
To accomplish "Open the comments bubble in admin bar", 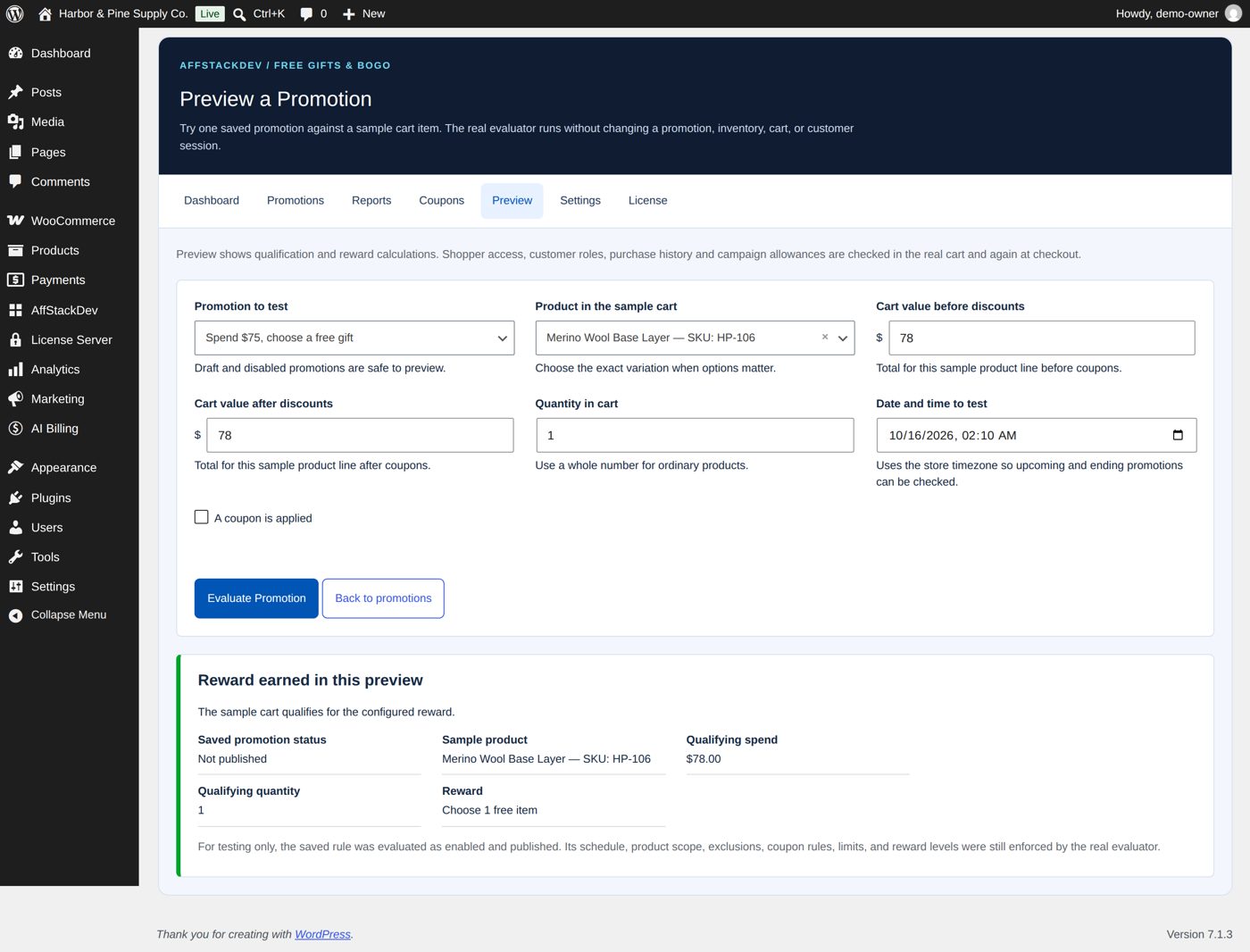I will pos(306,13).
